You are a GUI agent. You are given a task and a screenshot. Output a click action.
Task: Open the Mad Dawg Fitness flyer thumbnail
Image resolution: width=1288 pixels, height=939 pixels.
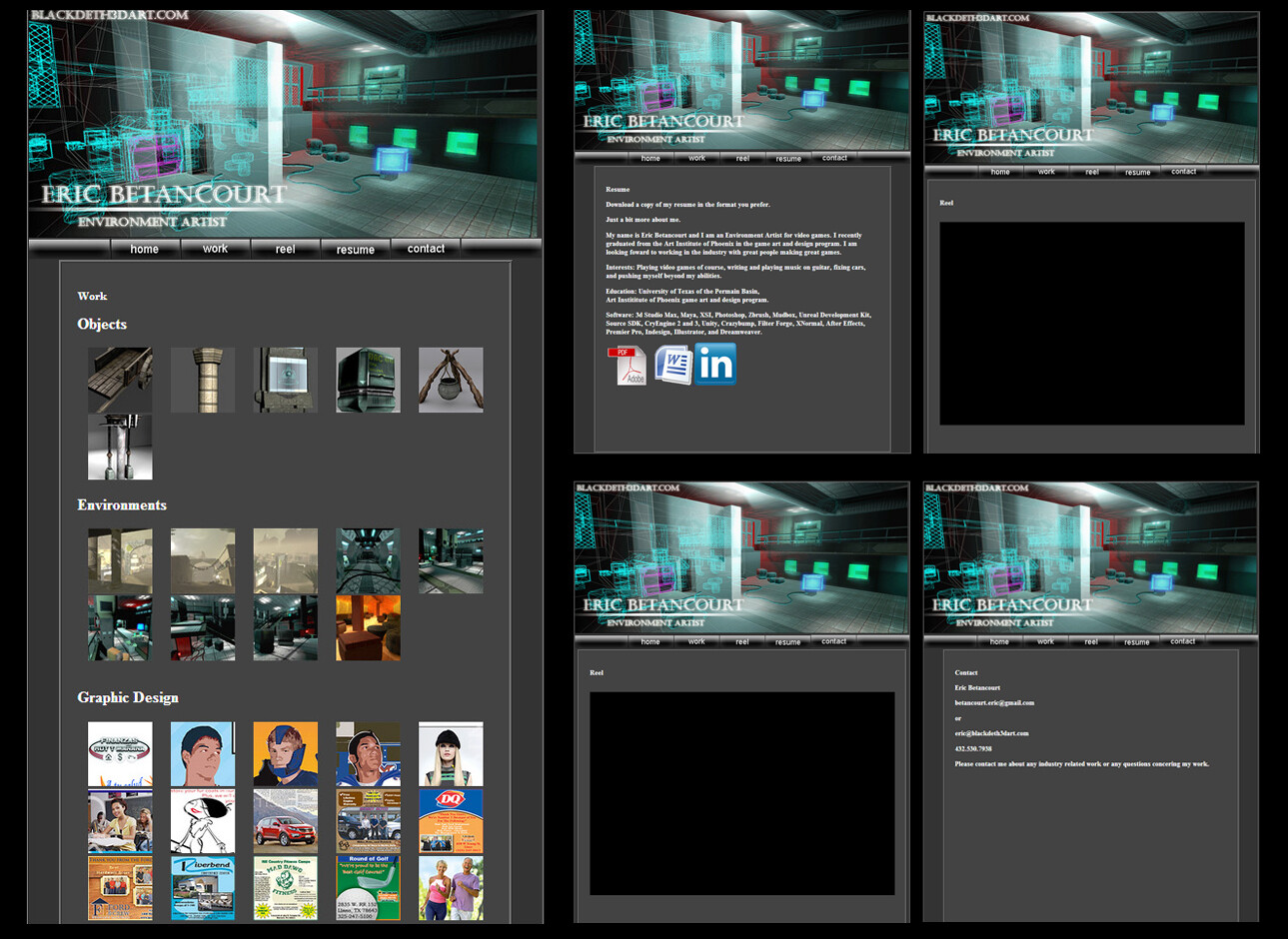coord(285,888)
